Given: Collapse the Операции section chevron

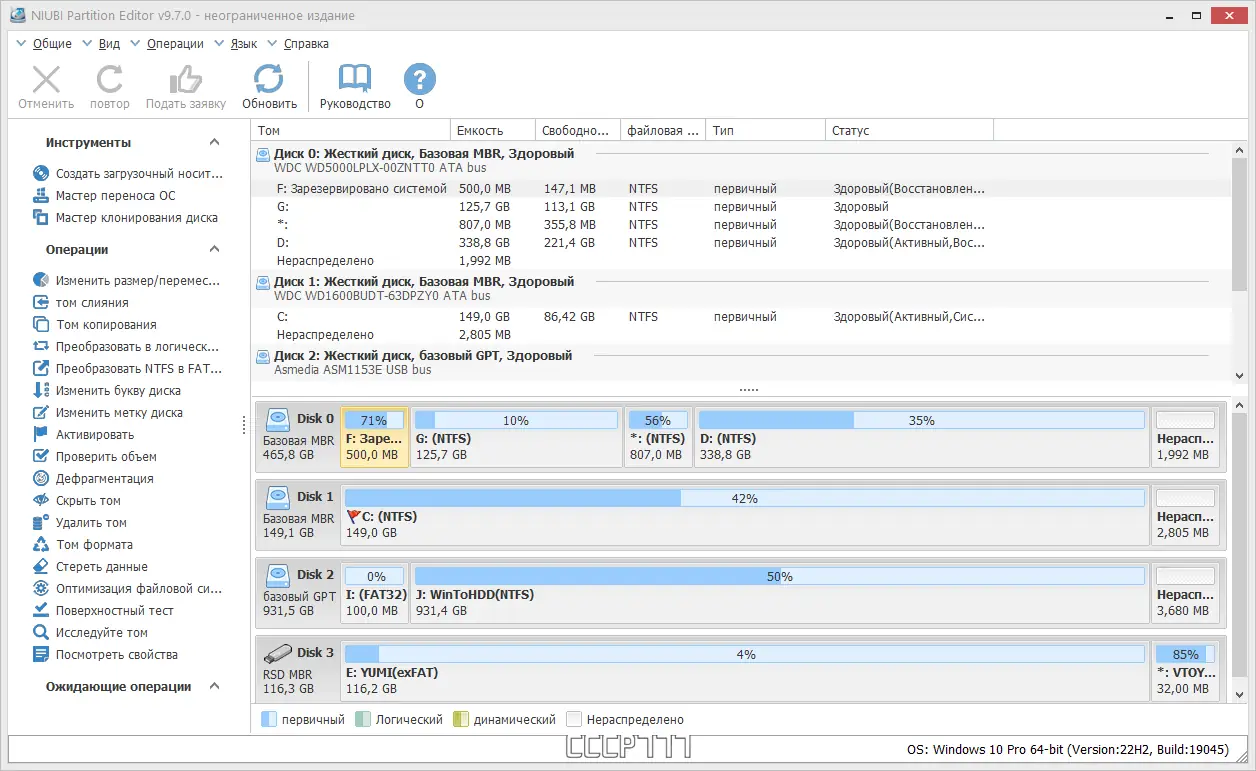Looking at the screenshot, I should pos(214,250).
